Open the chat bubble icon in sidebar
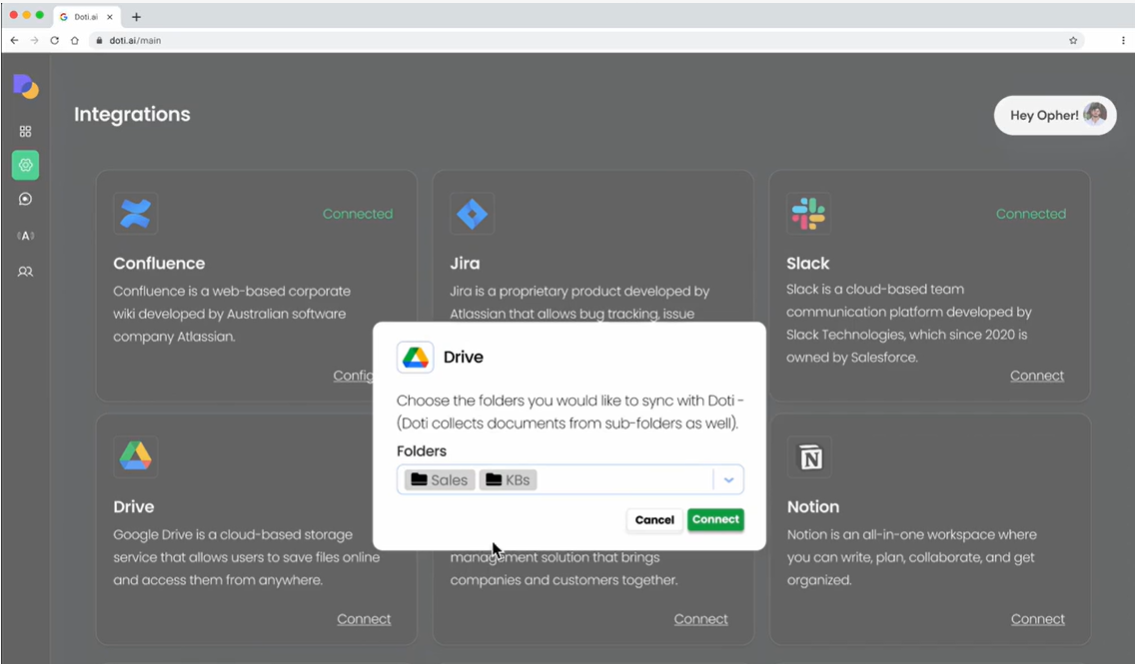1135x664 pixels. (25, 199)
